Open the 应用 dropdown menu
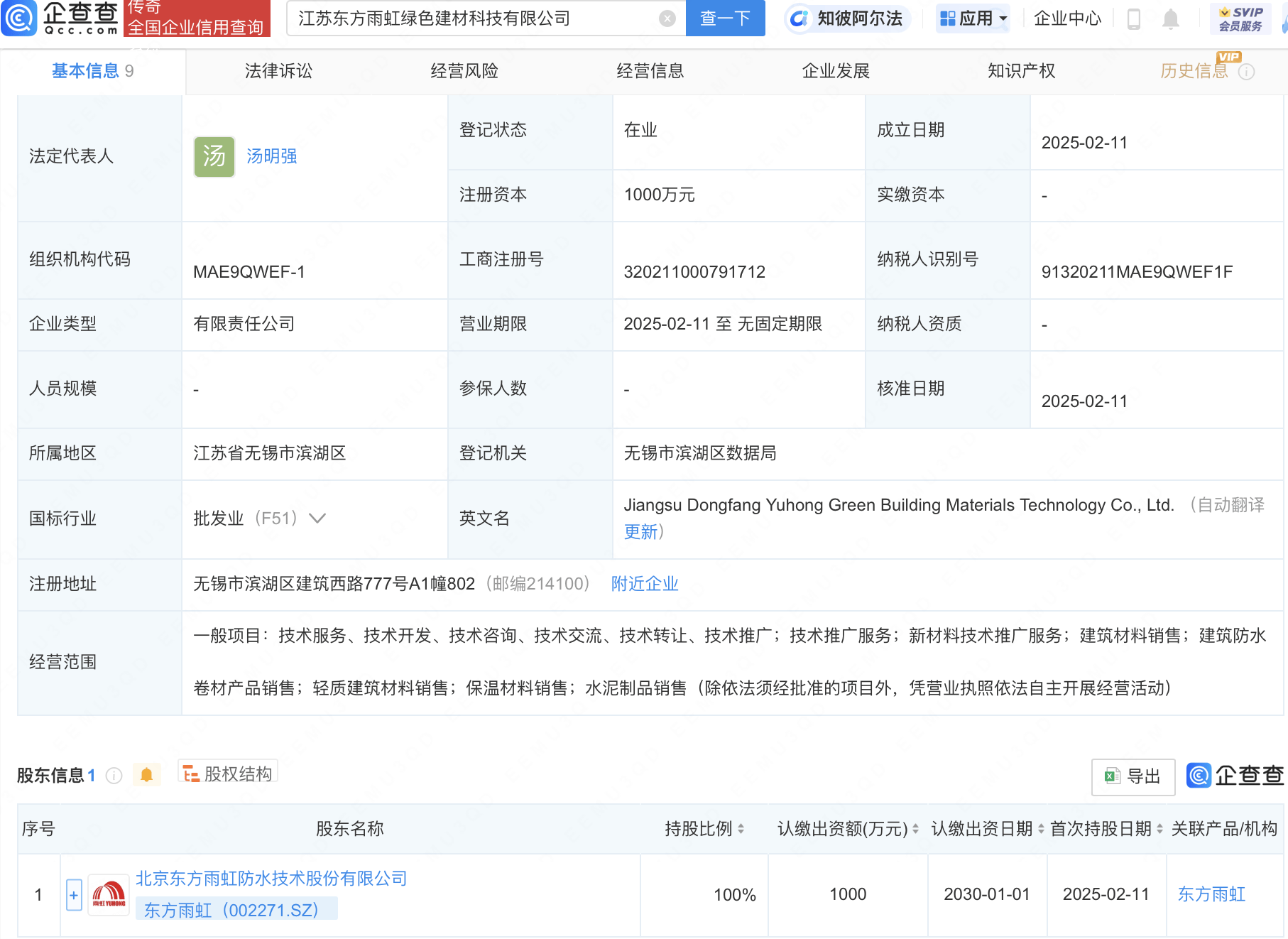Screen dimensions: 1288x939 tap(973, 18)
